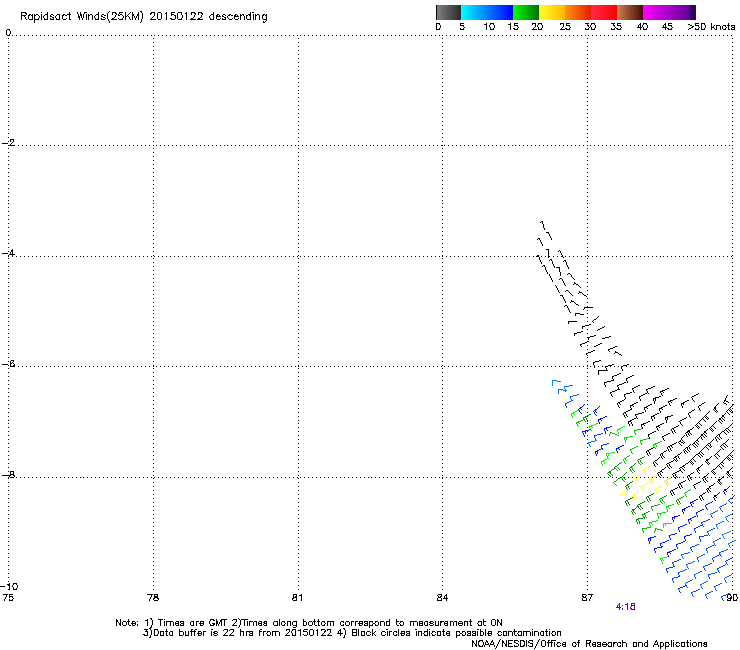
Task: Click the longitude label '84'
Action: [442, 598]
